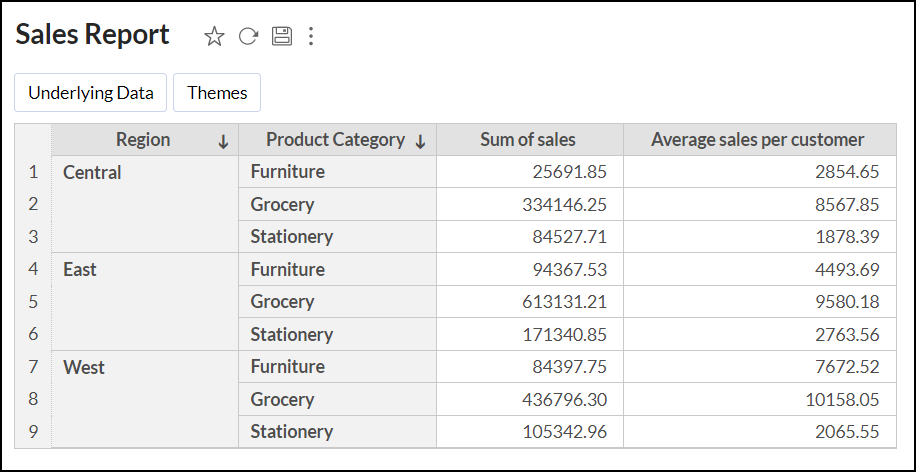Select row number 9 header
The image size is (916, 472).
point(33,432)
